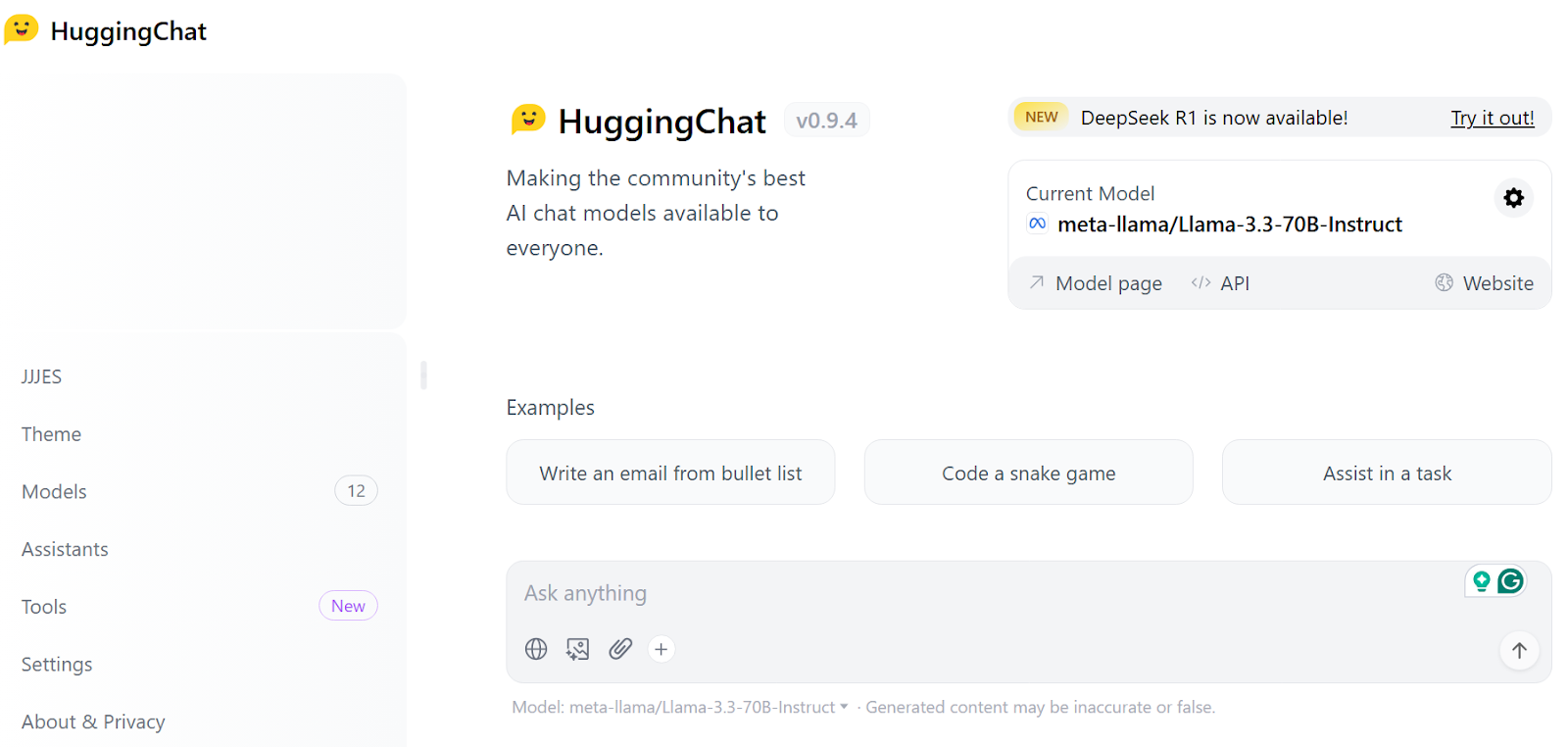Switch to the Assistants section
The image size is (1568, 747).
click(65, 549)
